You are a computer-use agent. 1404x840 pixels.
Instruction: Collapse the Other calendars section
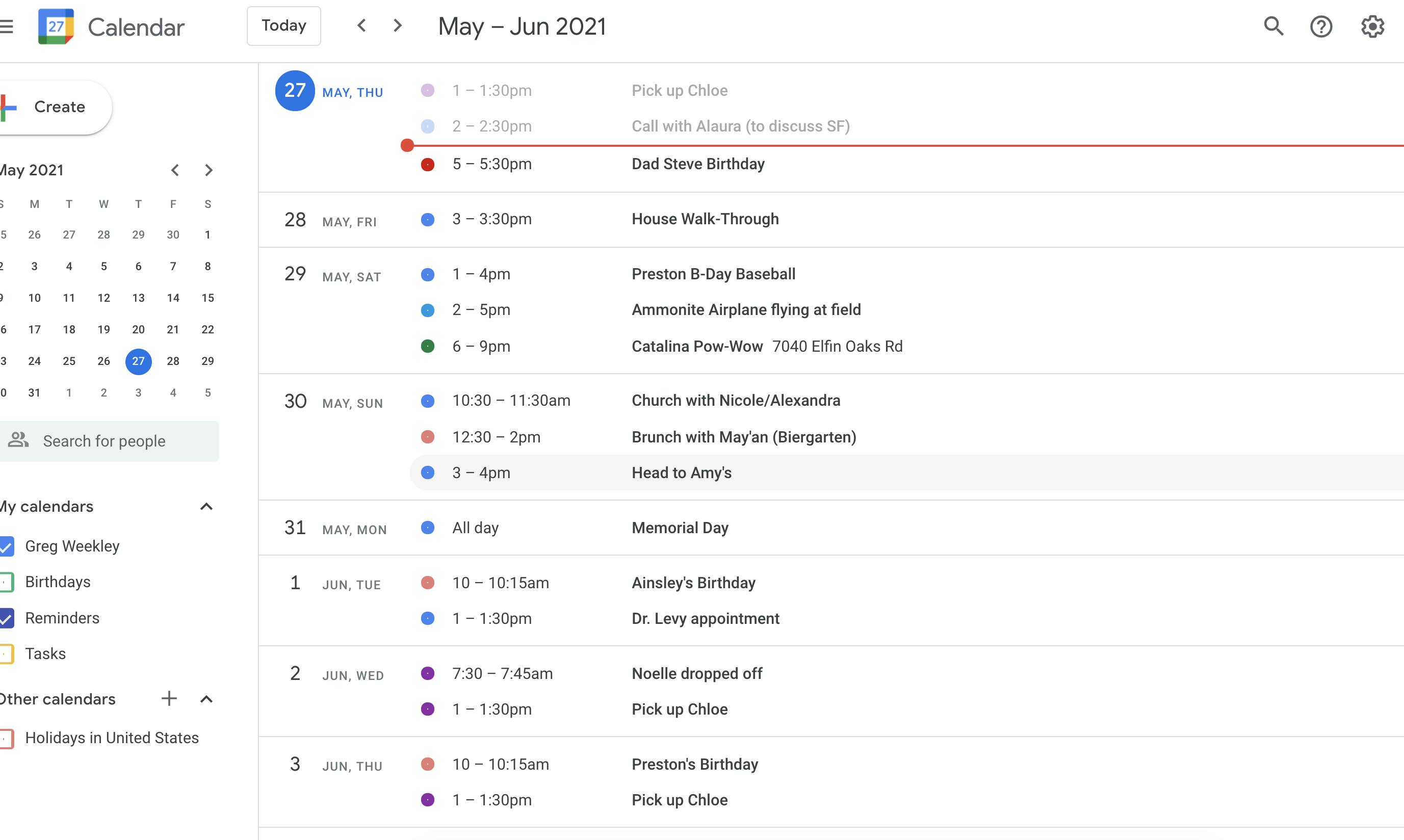(206, 699)
